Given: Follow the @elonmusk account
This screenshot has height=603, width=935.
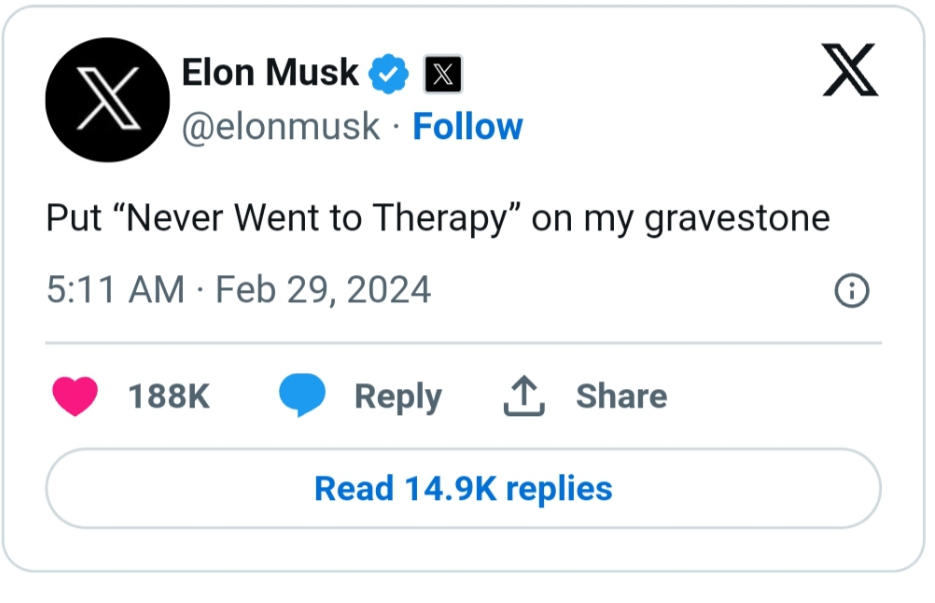Looking at the screenshot, I should point(468,126).
